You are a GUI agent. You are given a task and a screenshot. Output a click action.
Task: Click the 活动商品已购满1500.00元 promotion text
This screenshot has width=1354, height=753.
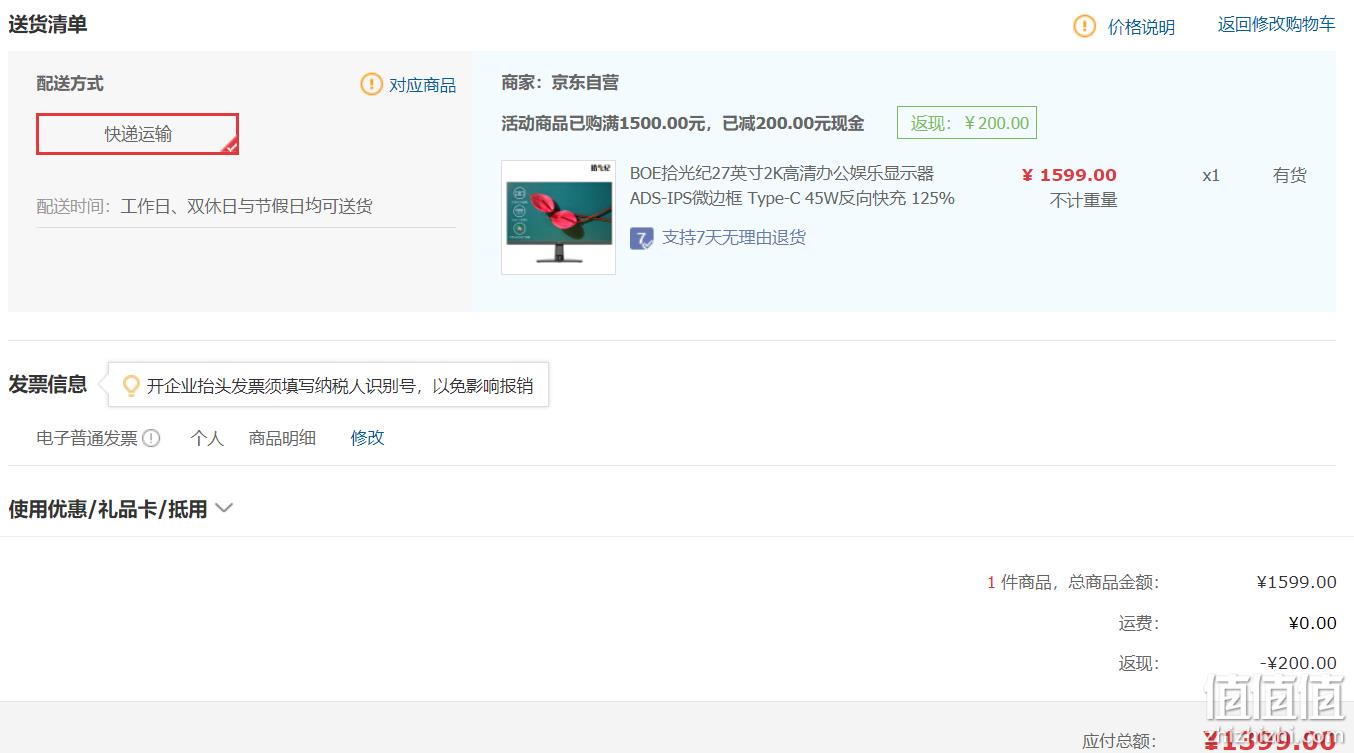tap(683, 124)
